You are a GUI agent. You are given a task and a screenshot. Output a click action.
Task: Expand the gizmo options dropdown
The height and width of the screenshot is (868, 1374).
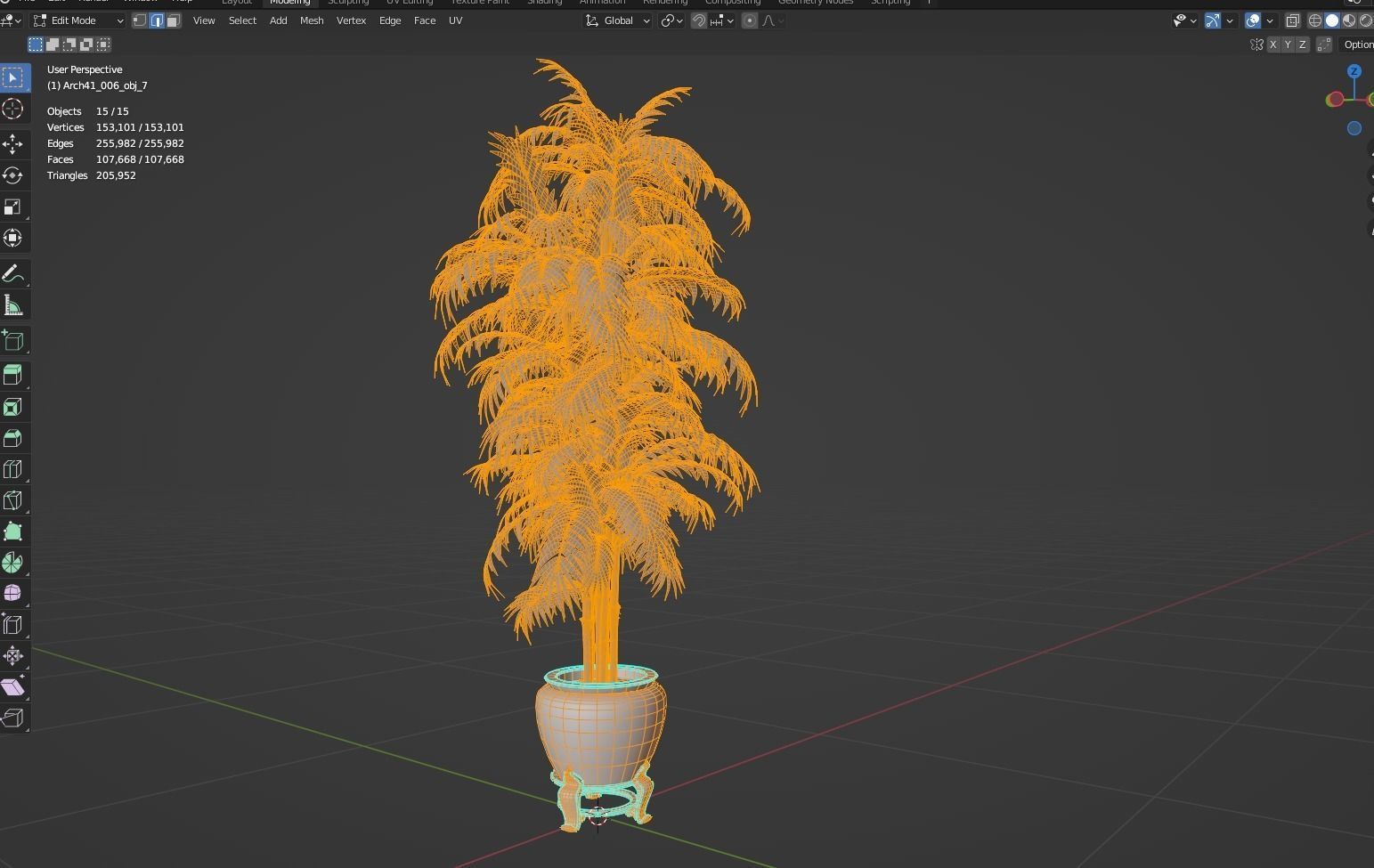tap(1230, 20)
